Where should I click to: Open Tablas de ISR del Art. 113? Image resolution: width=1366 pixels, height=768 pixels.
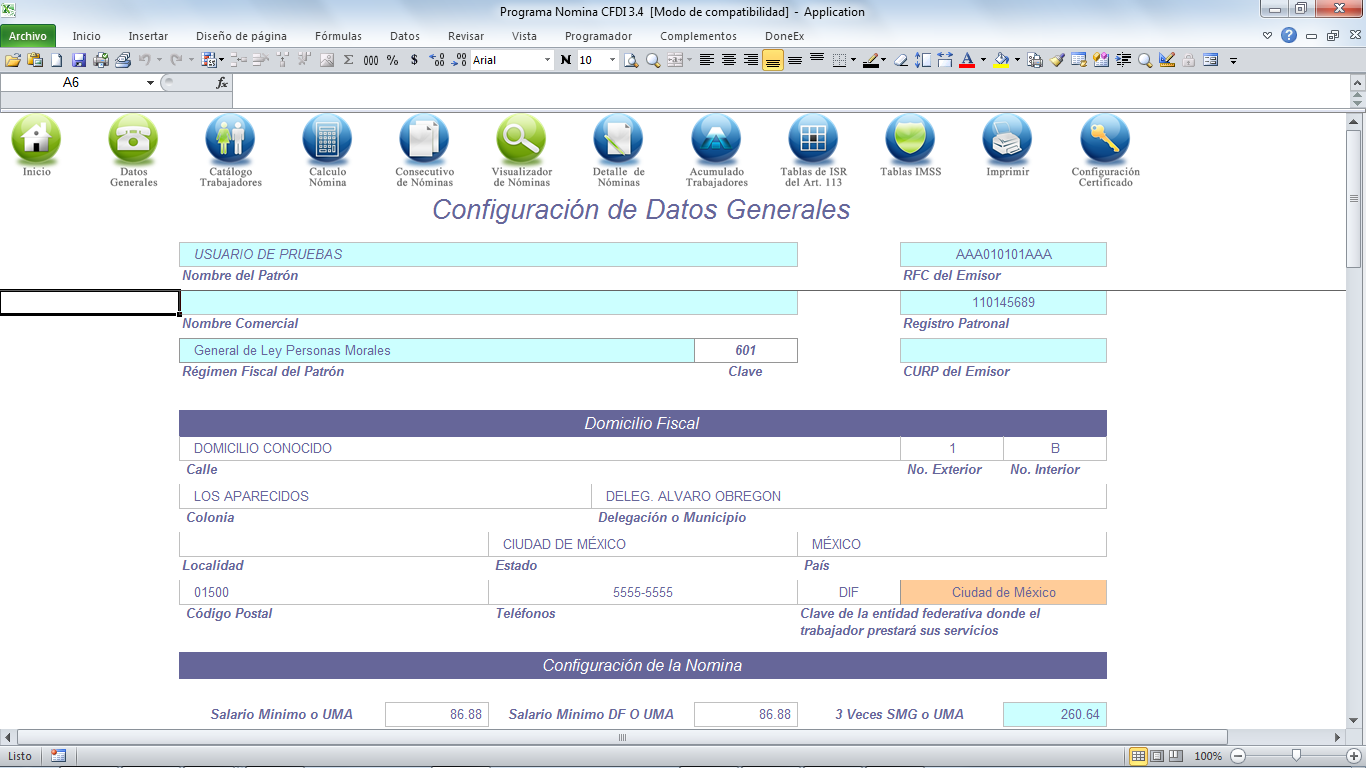(x=812, y=140)
